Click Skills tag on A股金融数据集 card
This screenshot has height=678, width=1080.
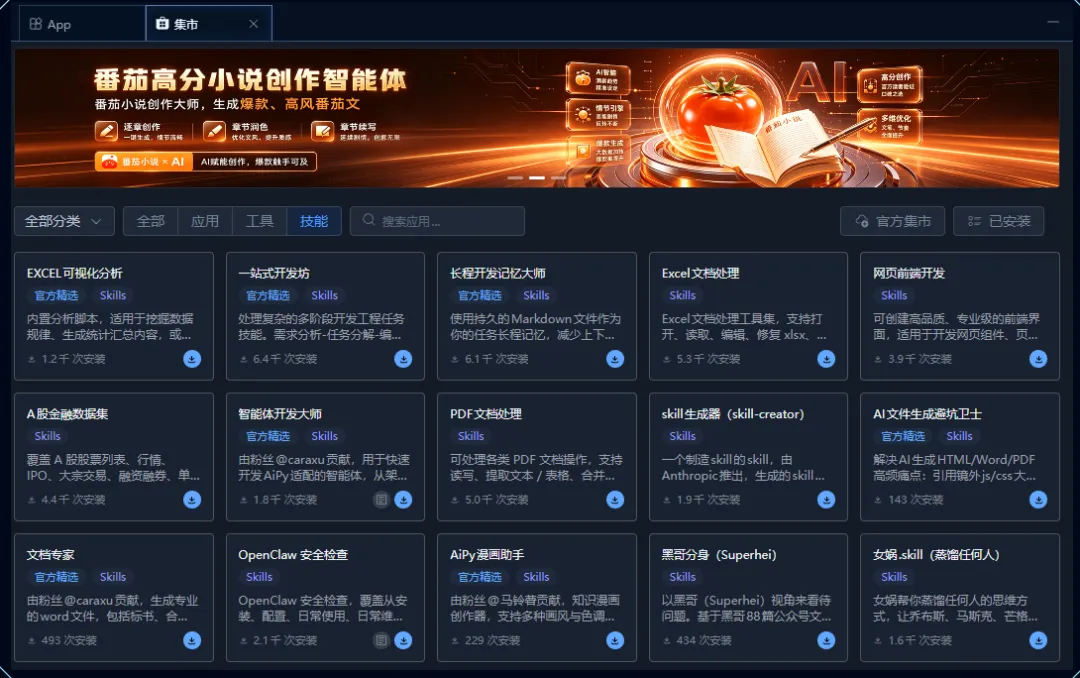coord(47,435)
